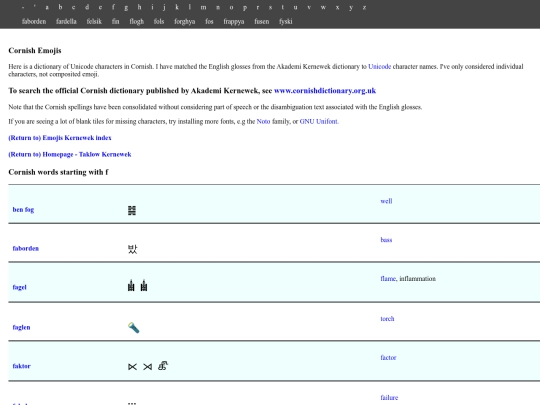Click the second bowtie symbol in the faktor row

147,367
